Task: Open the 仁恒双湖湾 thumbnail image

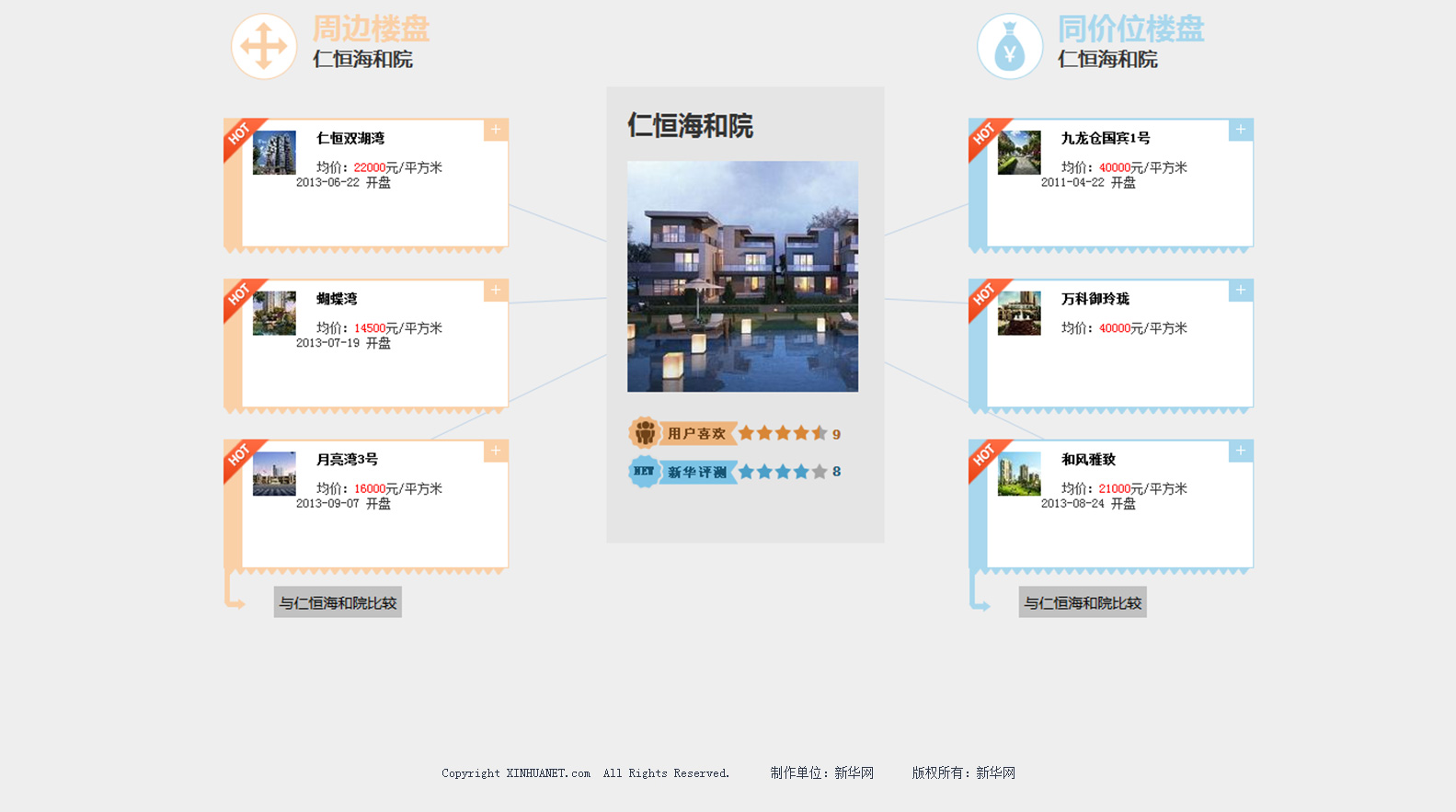Action: [x=274, y=153]
